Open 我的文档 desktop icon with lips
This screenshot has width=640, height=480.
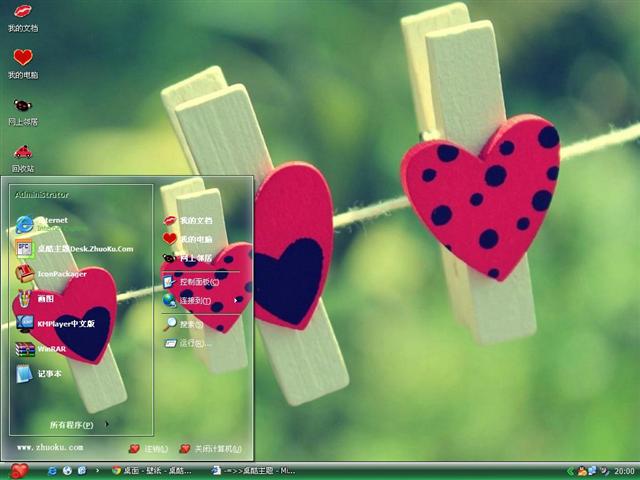click(22, 12)
